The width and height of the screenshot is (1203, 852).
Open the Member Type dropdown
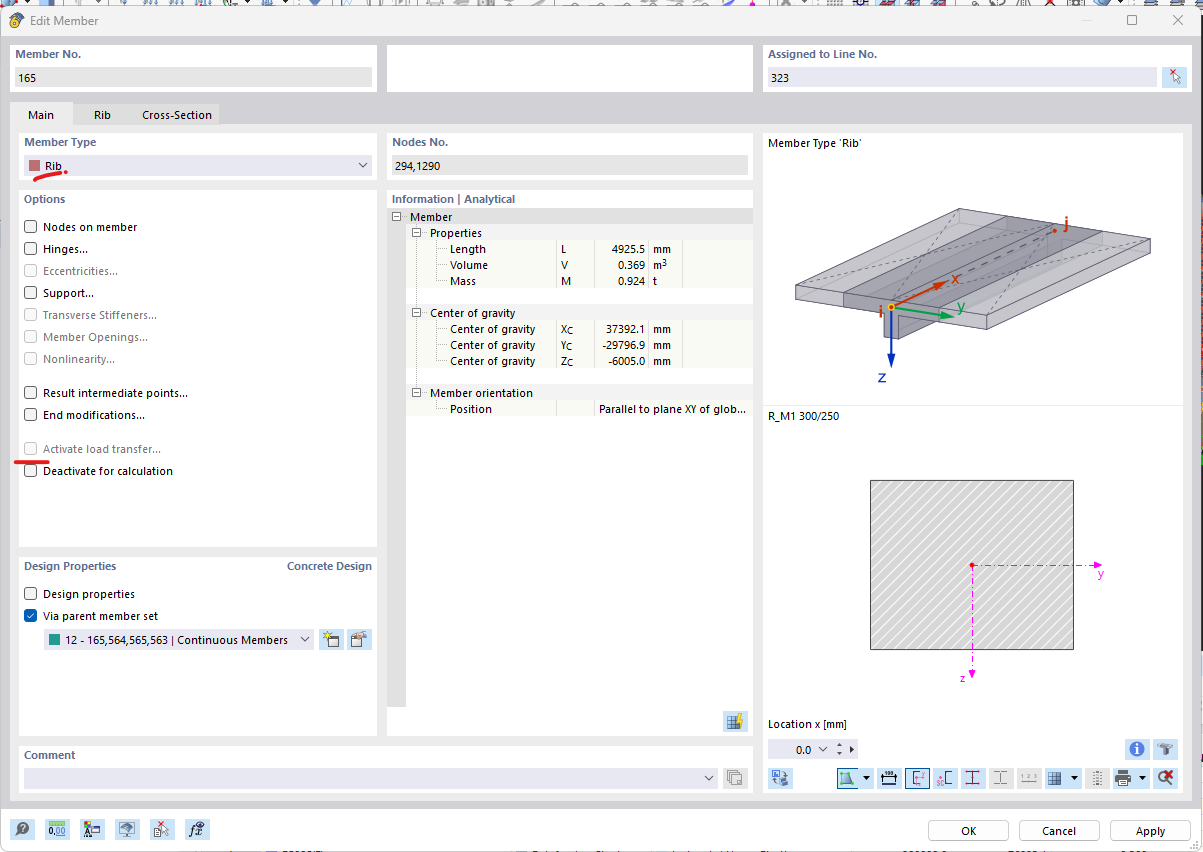pos(363,165)
